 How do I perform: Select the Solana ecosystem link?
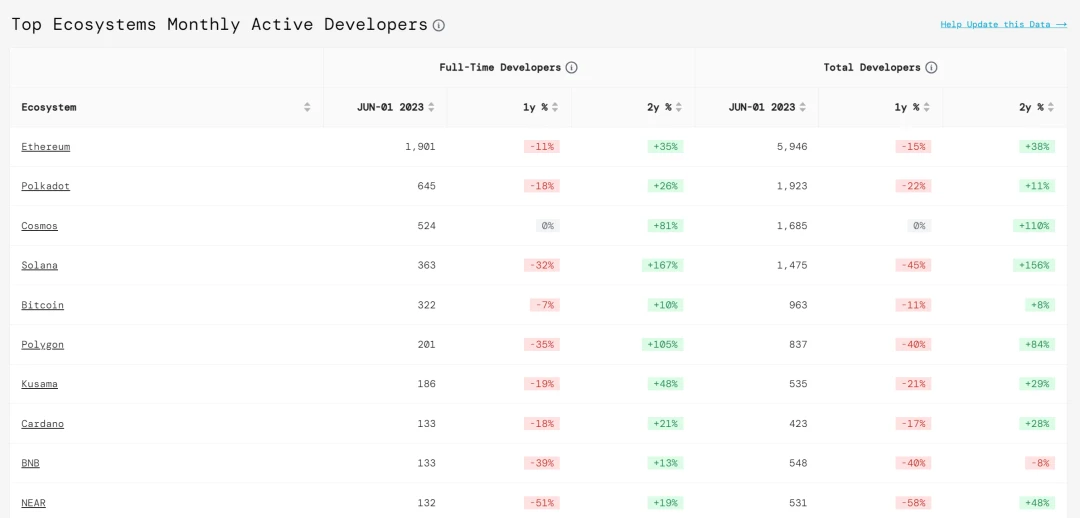(40, 265)
